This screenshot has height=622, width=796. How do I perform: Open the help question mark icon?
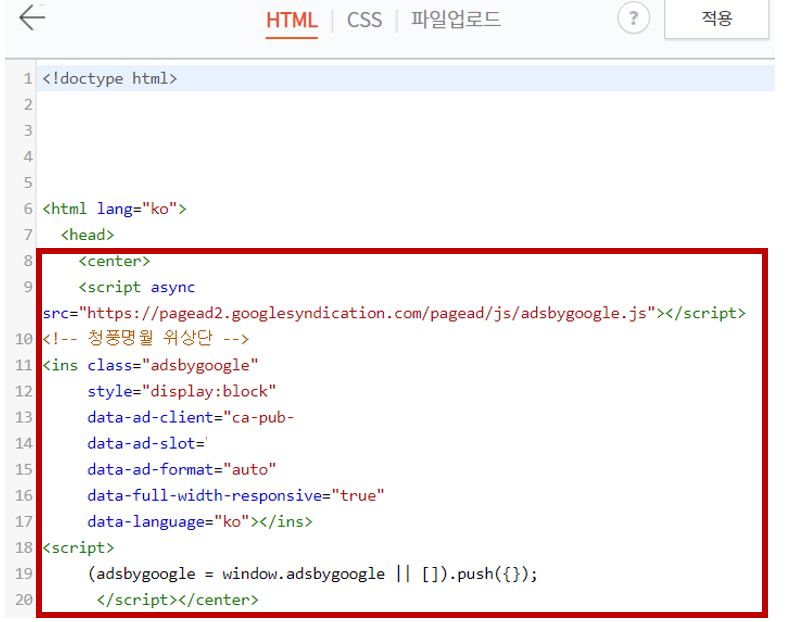(x=633, y=18)
